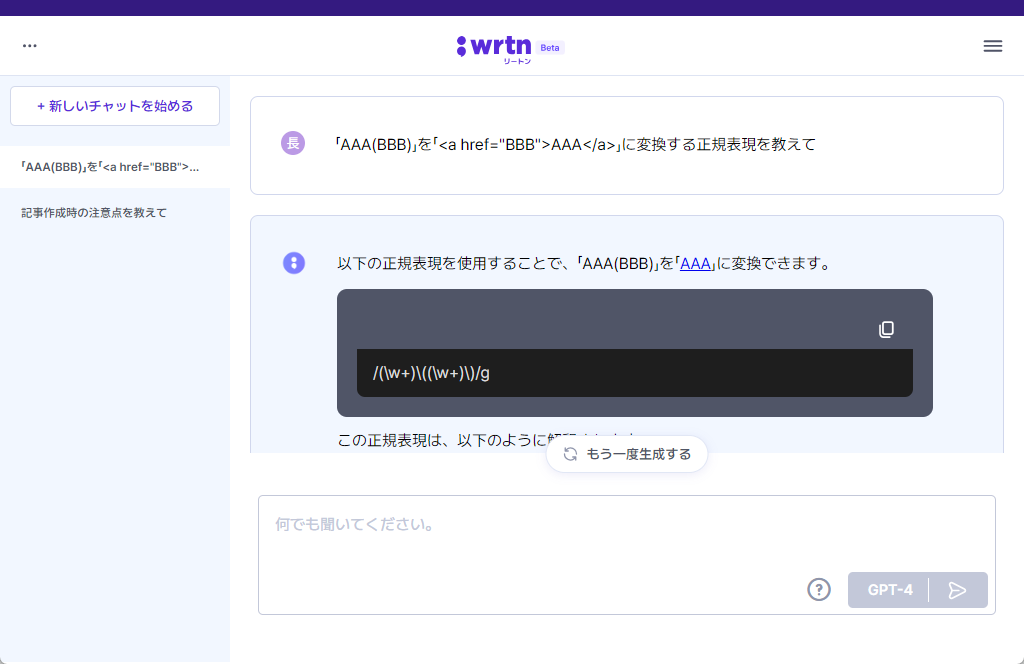
Task: Copy the regex code snippet
Action: [x=886, y=328]
